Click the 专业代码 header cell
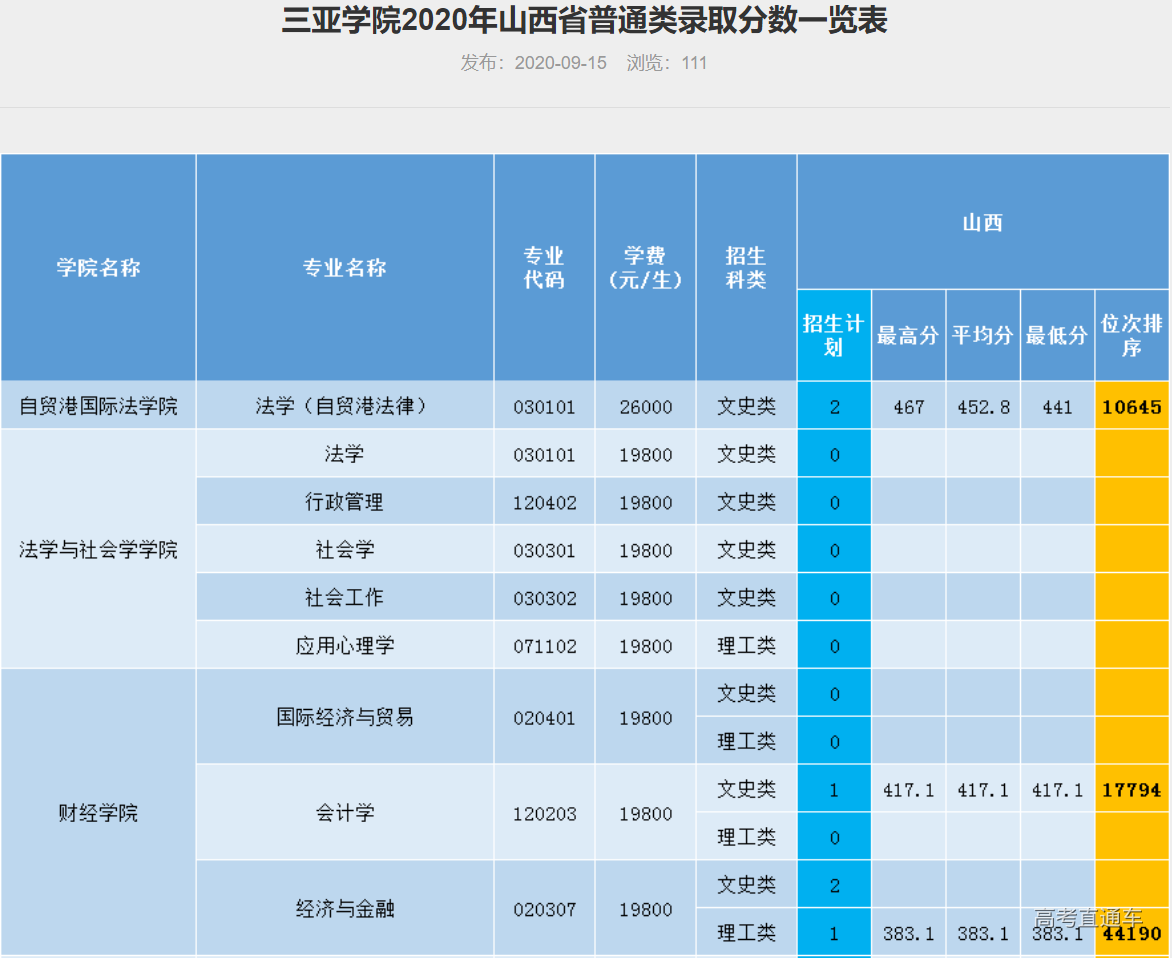 pos(544,268)
